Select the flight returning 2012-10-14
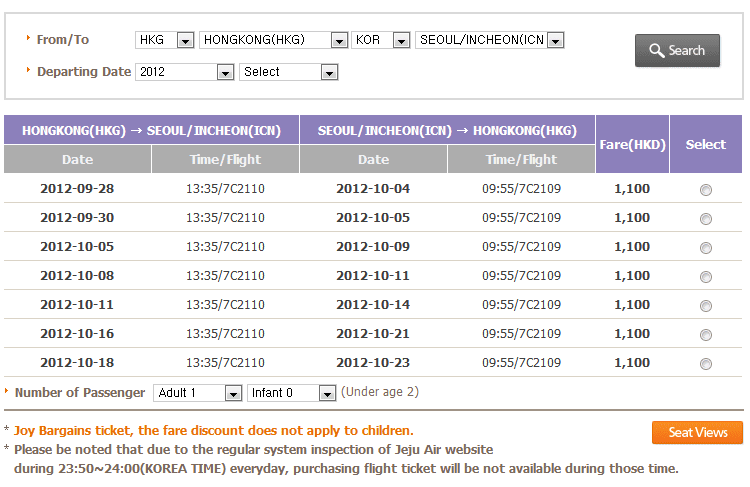 pyautogui.click(x=706, y=306)
